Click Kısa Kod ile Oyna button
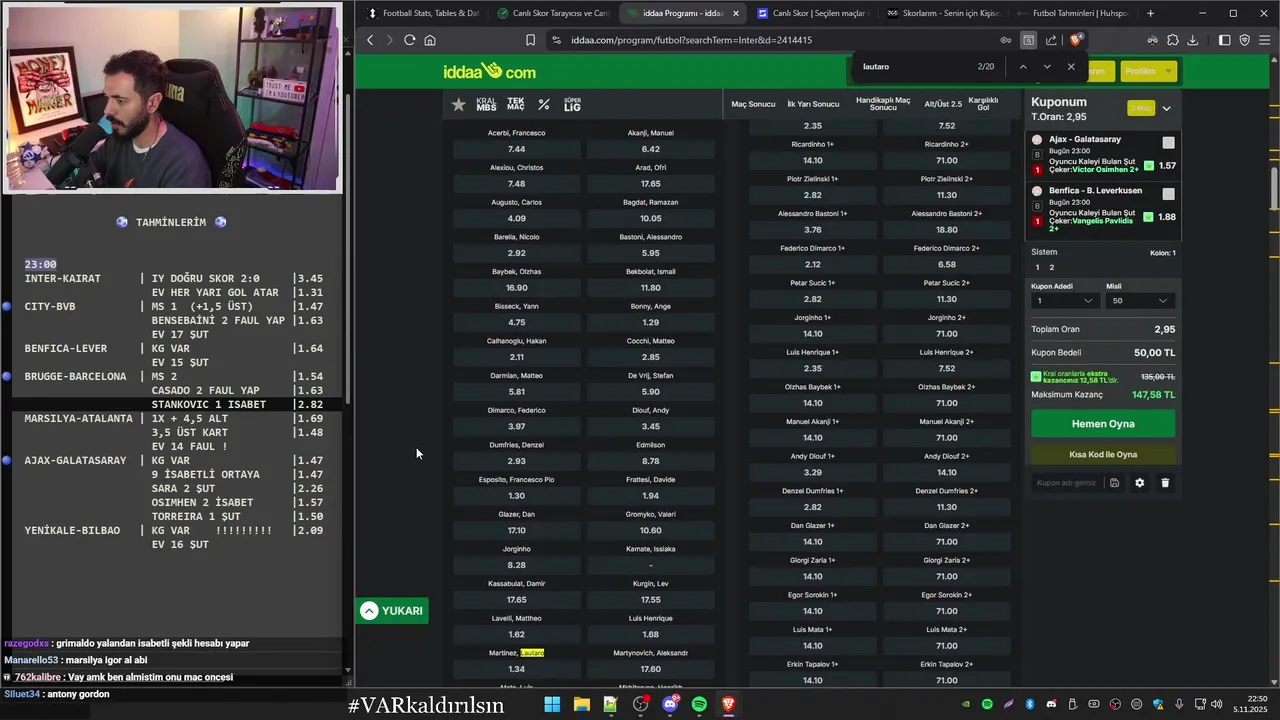 pyautogui.click(x=1103, y=454)
